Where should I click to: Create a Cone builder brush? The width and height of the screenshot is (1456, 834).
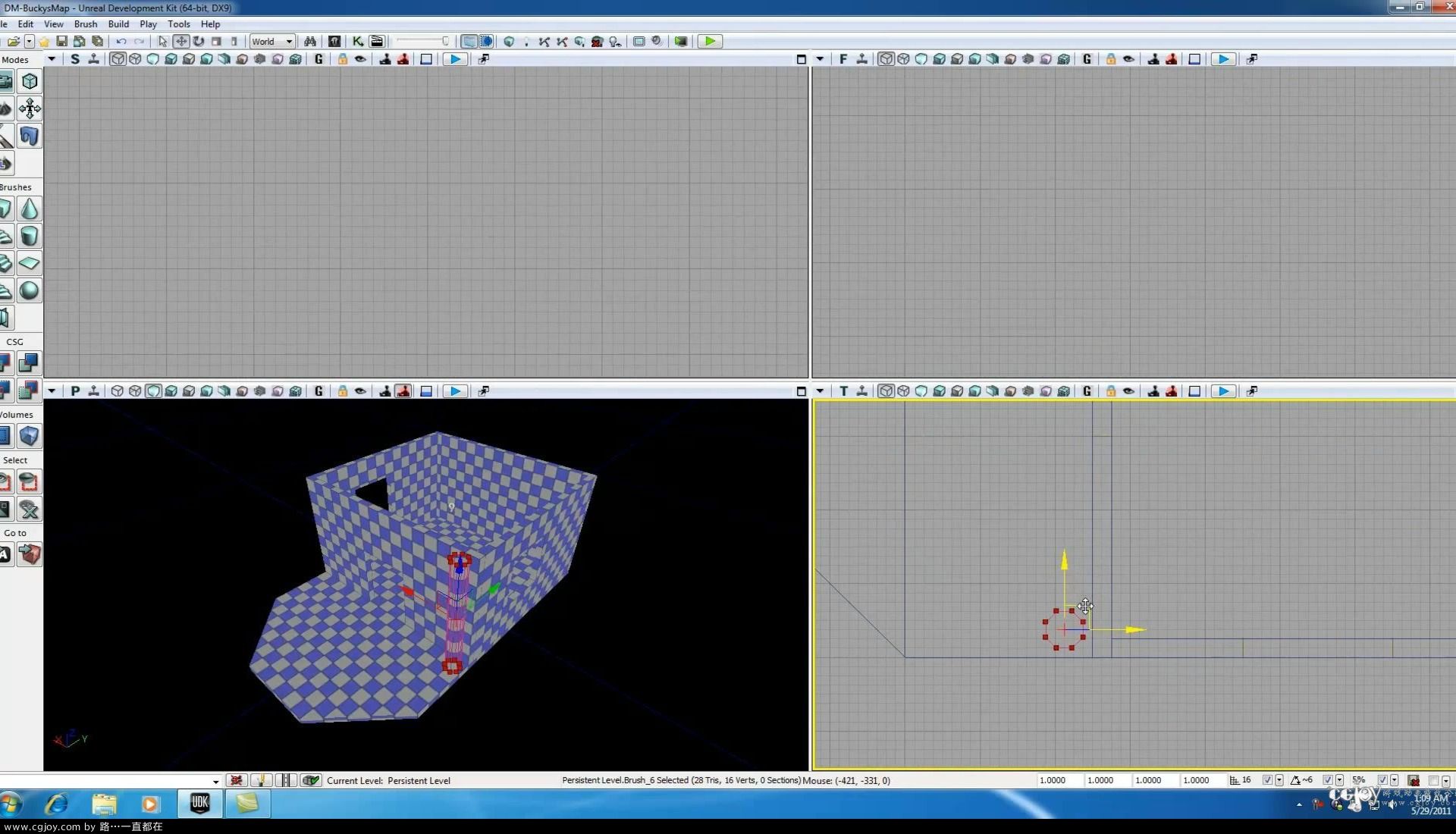(x=30, y=209)
